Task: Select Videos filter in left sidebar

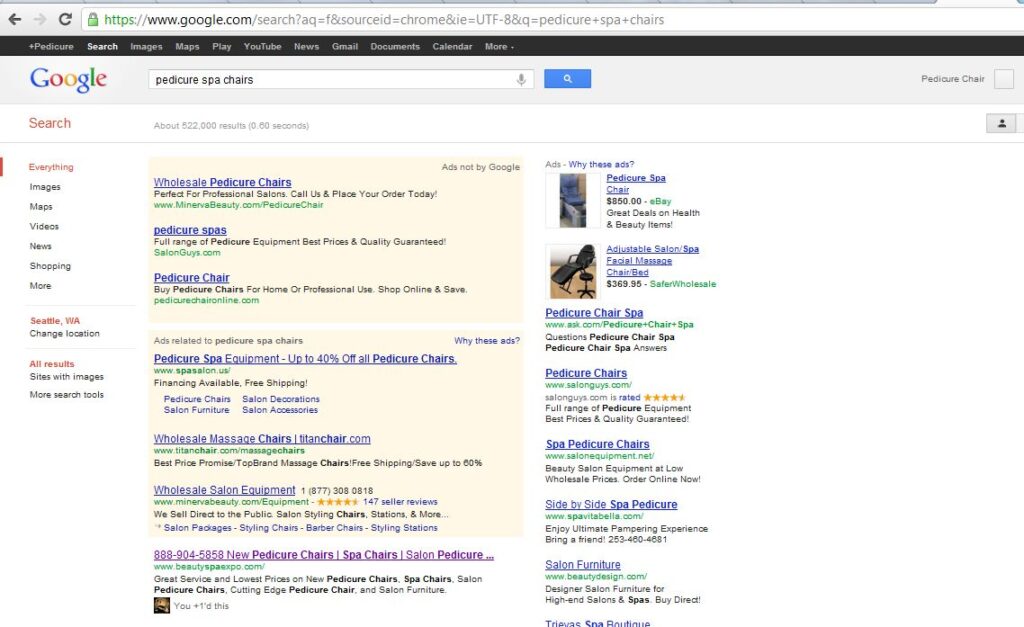Action: [44, 226]
